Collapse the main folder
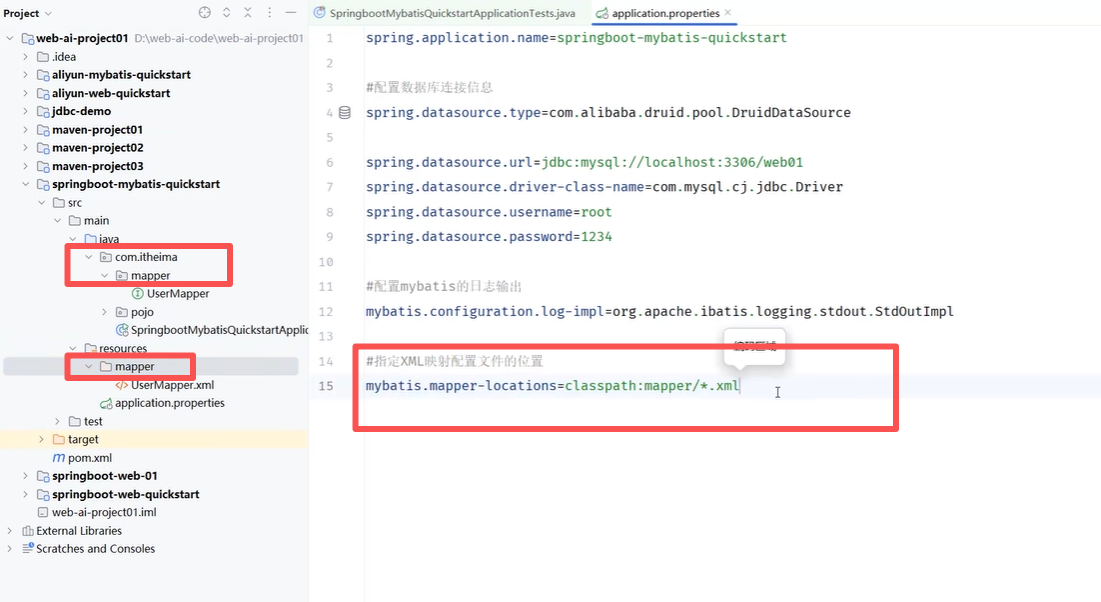 click(x=58, y=221)
